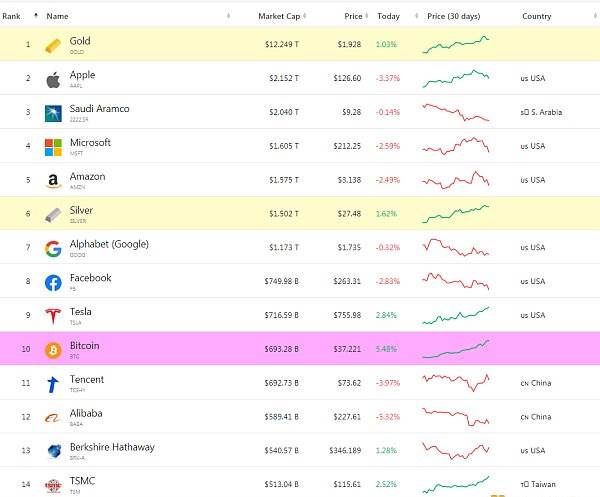The image size is (600, 497).
Task: Open the Microsoft company link
Action: 90,142
